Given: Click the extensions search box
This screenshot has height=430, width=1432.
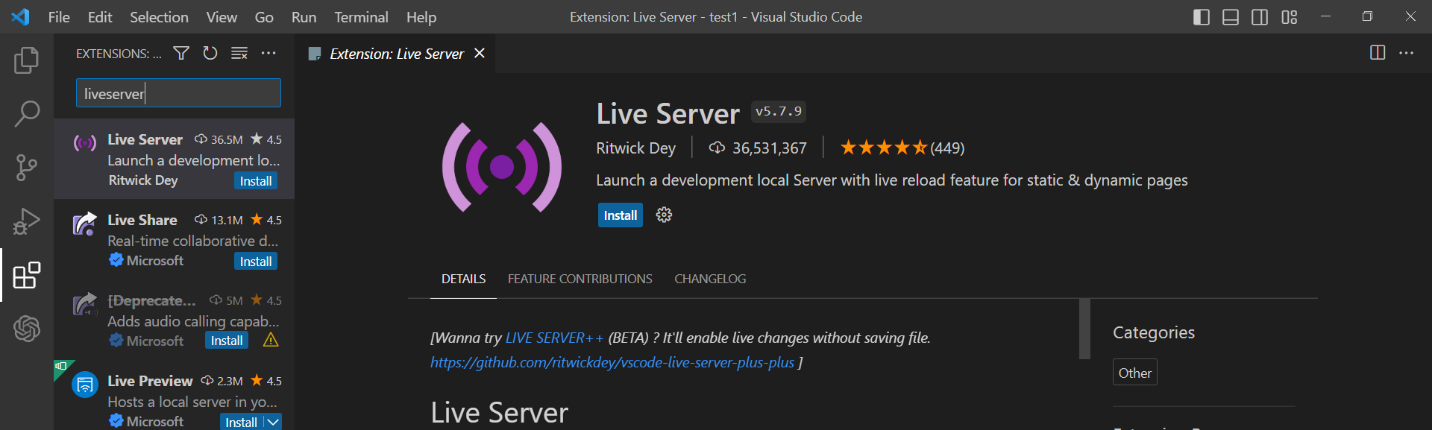Looking at the screenshot, I should pos(179,93).
